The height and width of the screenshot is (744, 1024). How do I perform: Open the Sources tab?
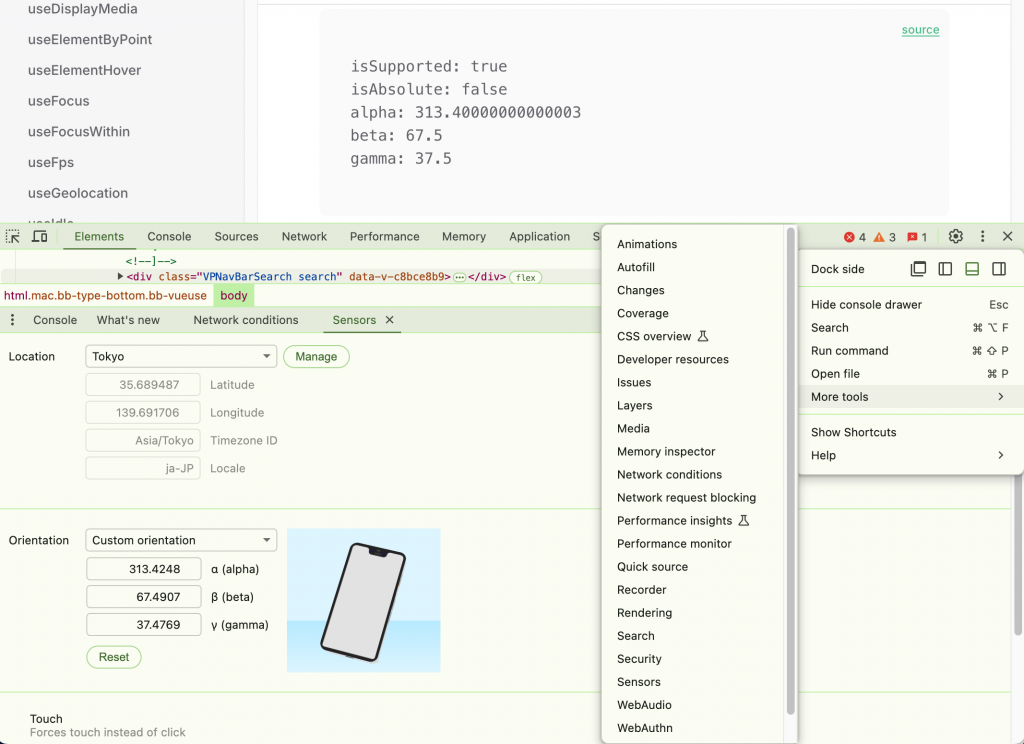(236, 236)
